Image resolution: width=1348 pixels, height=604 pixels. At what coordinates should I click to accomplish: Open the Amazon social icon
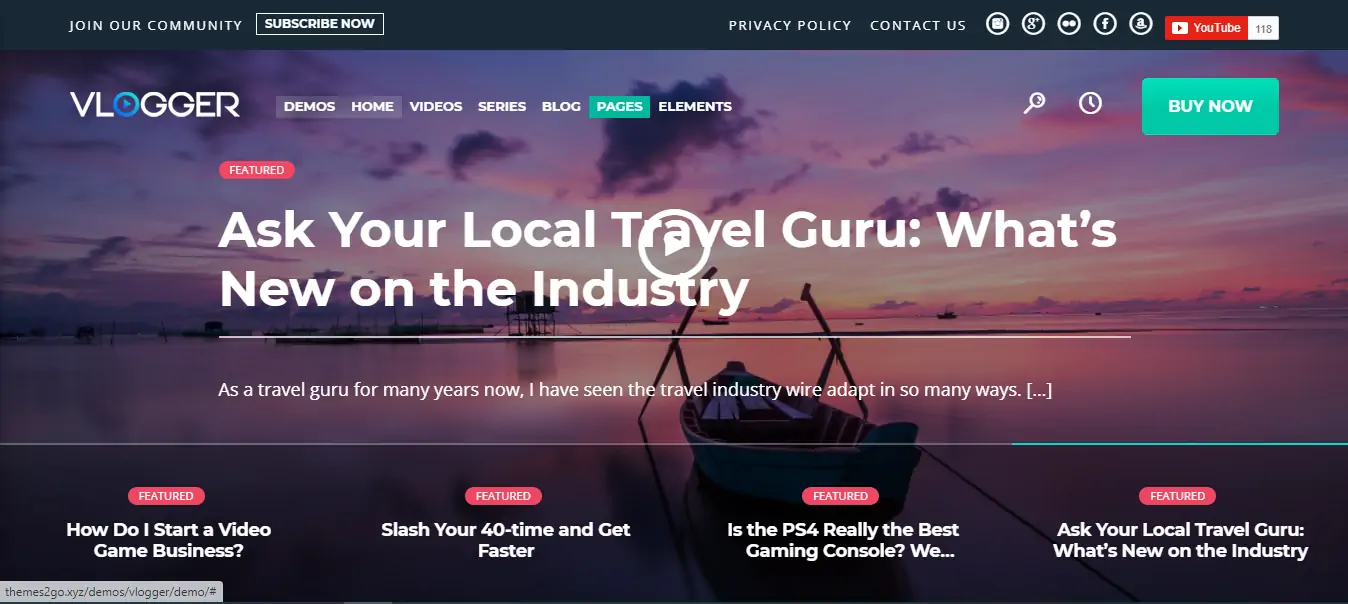pos(1140,24)
